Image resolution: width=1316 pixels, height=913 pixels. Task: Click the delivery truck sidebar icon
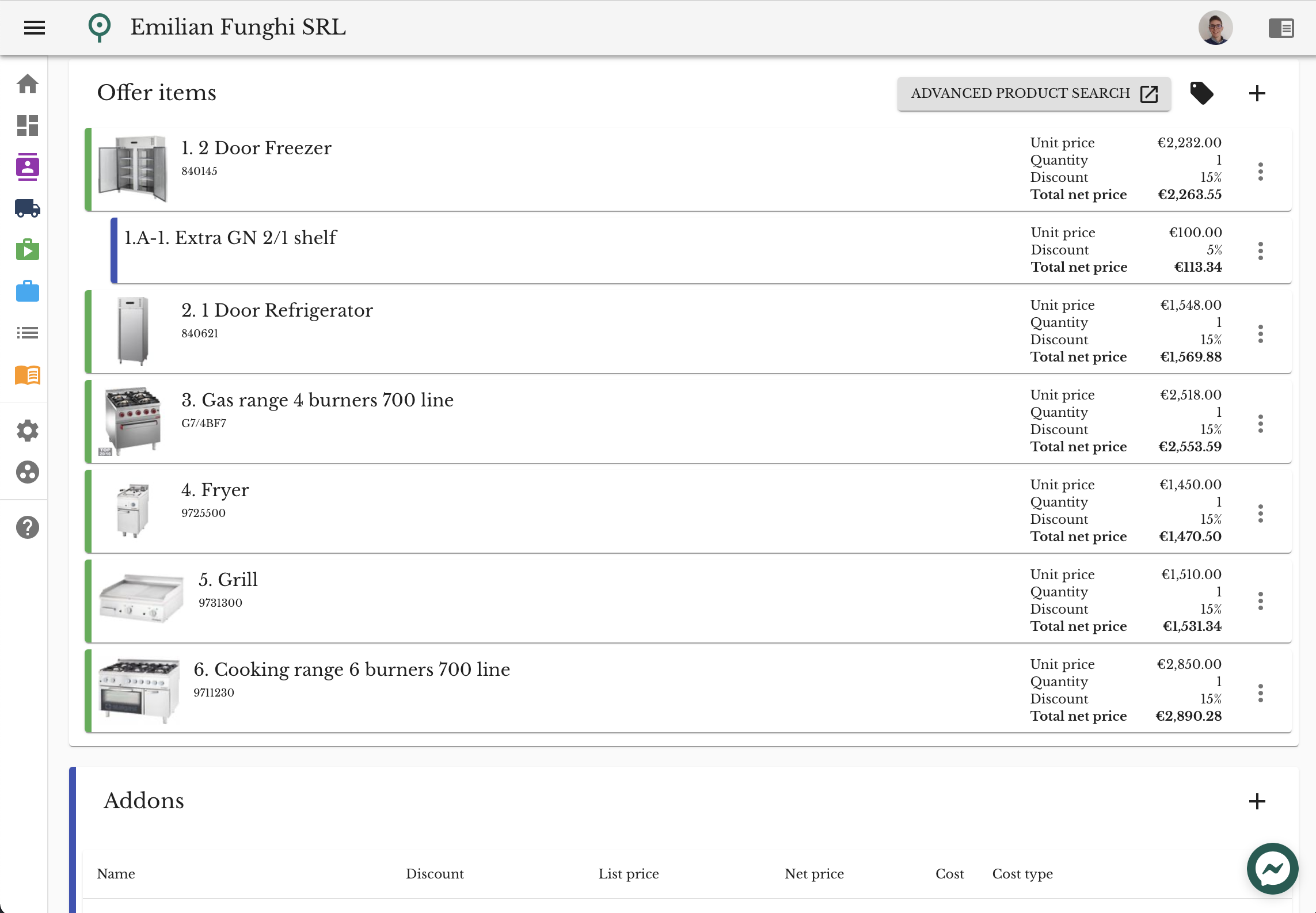tap(28, 208)
